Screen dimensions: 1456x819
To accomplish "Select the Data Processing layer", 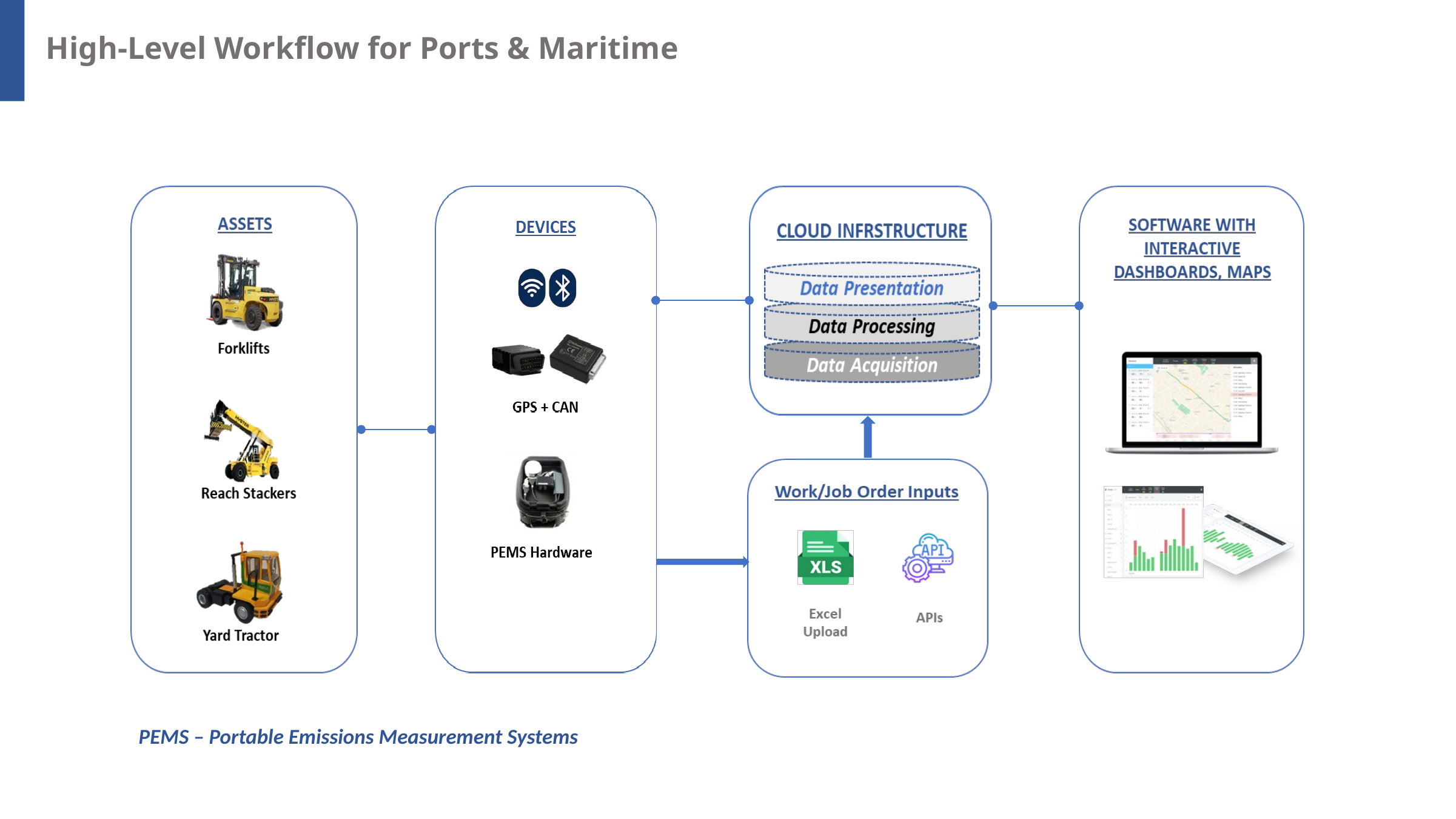I will (x=871, y=326).
